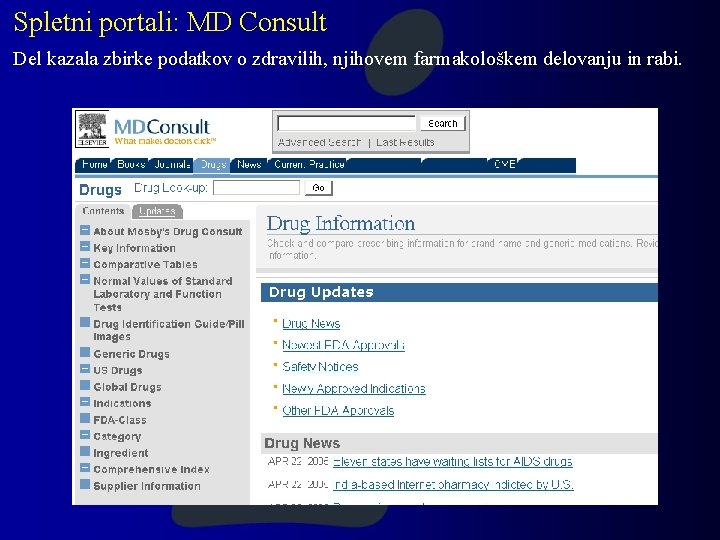Open Indications entry
Viewport: 720px width, 540px height.
[x=122, y=404]
